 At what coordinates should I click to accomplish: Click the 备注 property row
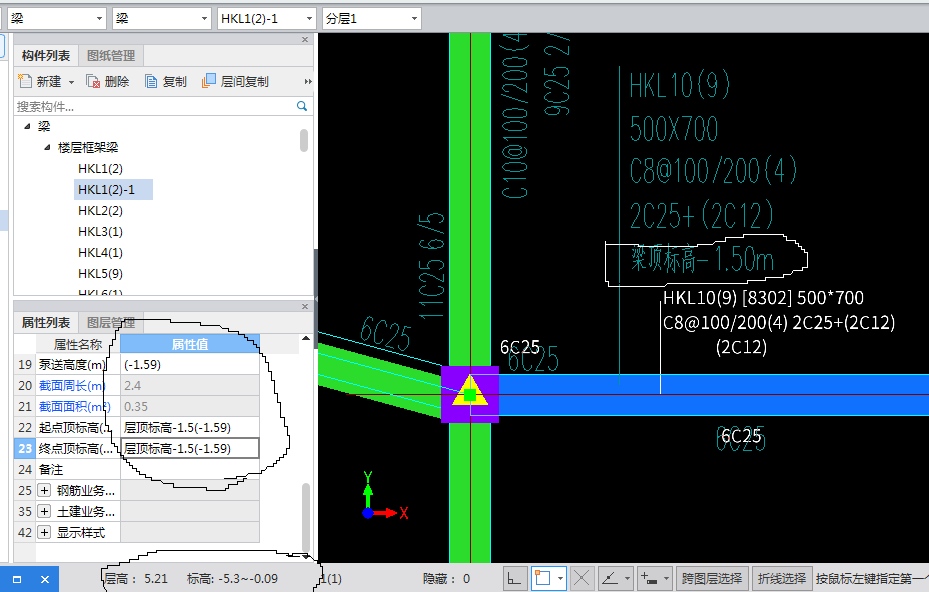(136, 469)
